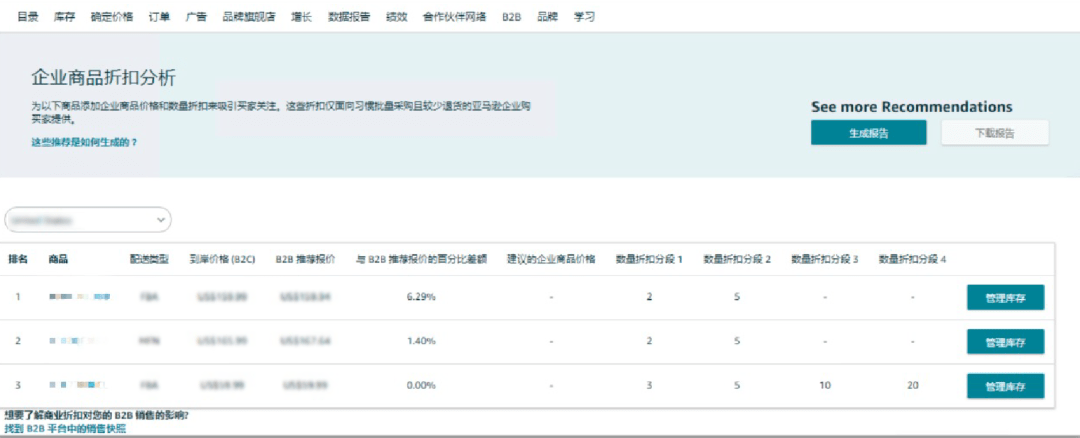Click the B2B menu item
The image size is (1080, 438).
tap(511, 17)
